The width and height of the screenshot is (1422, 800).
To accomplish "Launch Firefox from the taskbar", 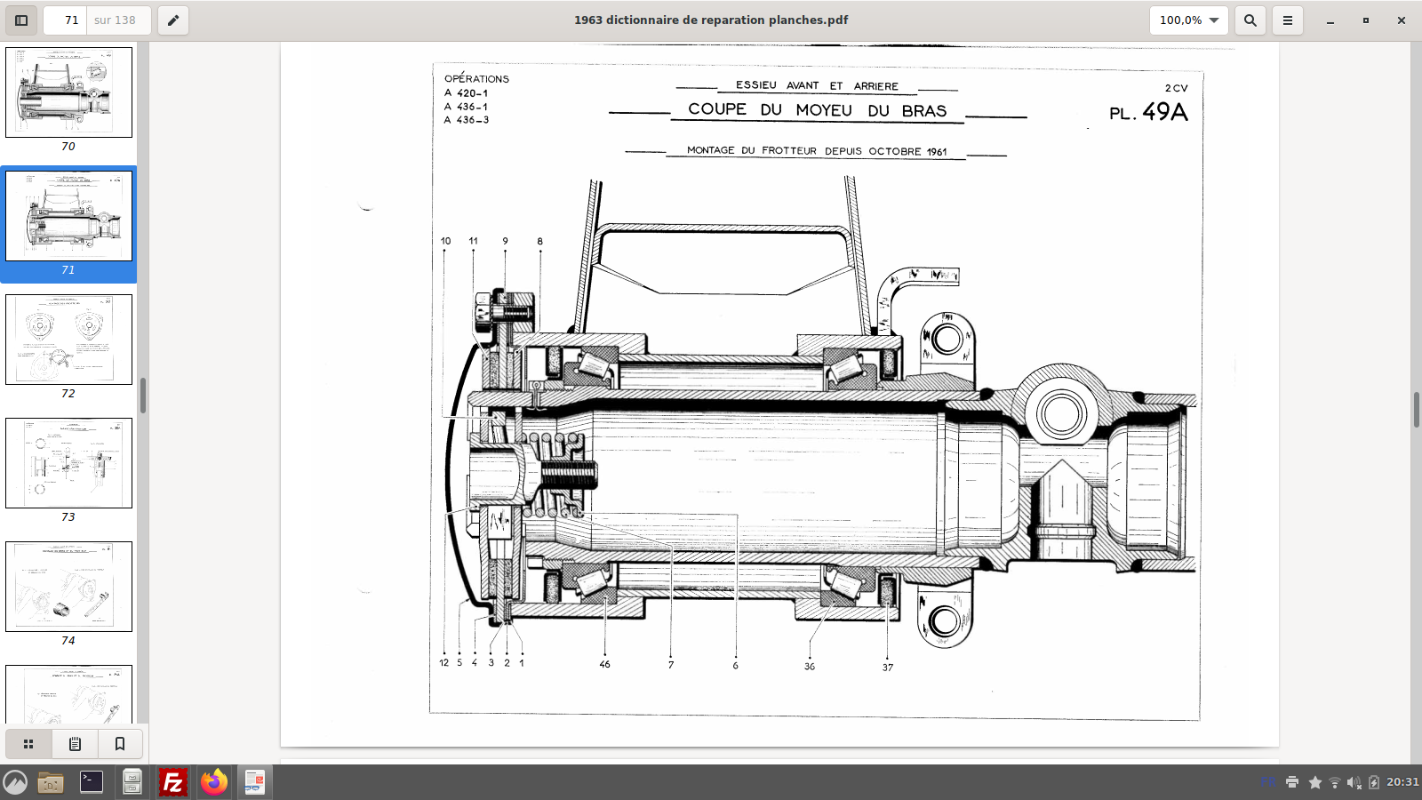I will pyautogui.click(x=214, y=782).
